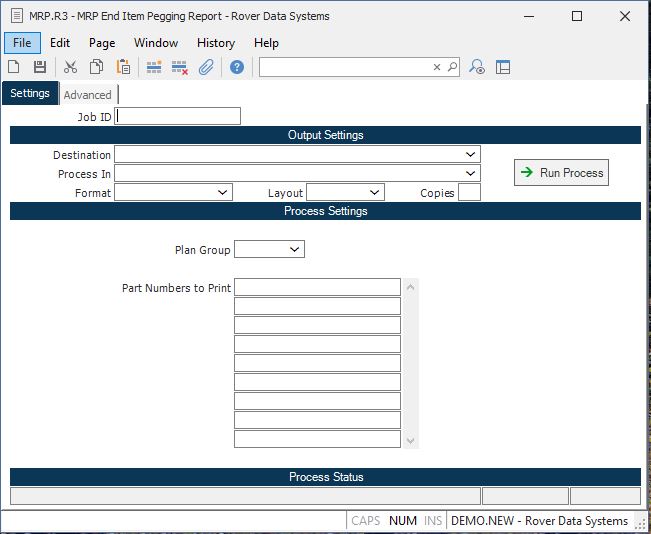Click the Save disk icon
This screenshot has height=534, width=651.
click(40, 67)
